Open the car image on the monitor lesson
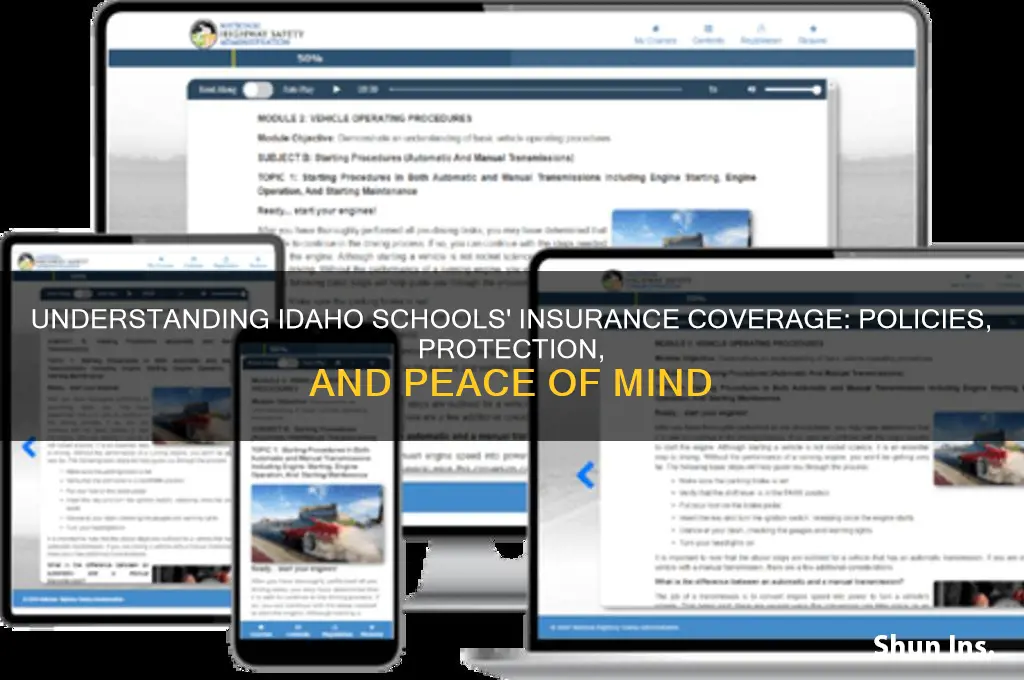The width and height of the screenshot is (1024, 680). click(681, 228)
